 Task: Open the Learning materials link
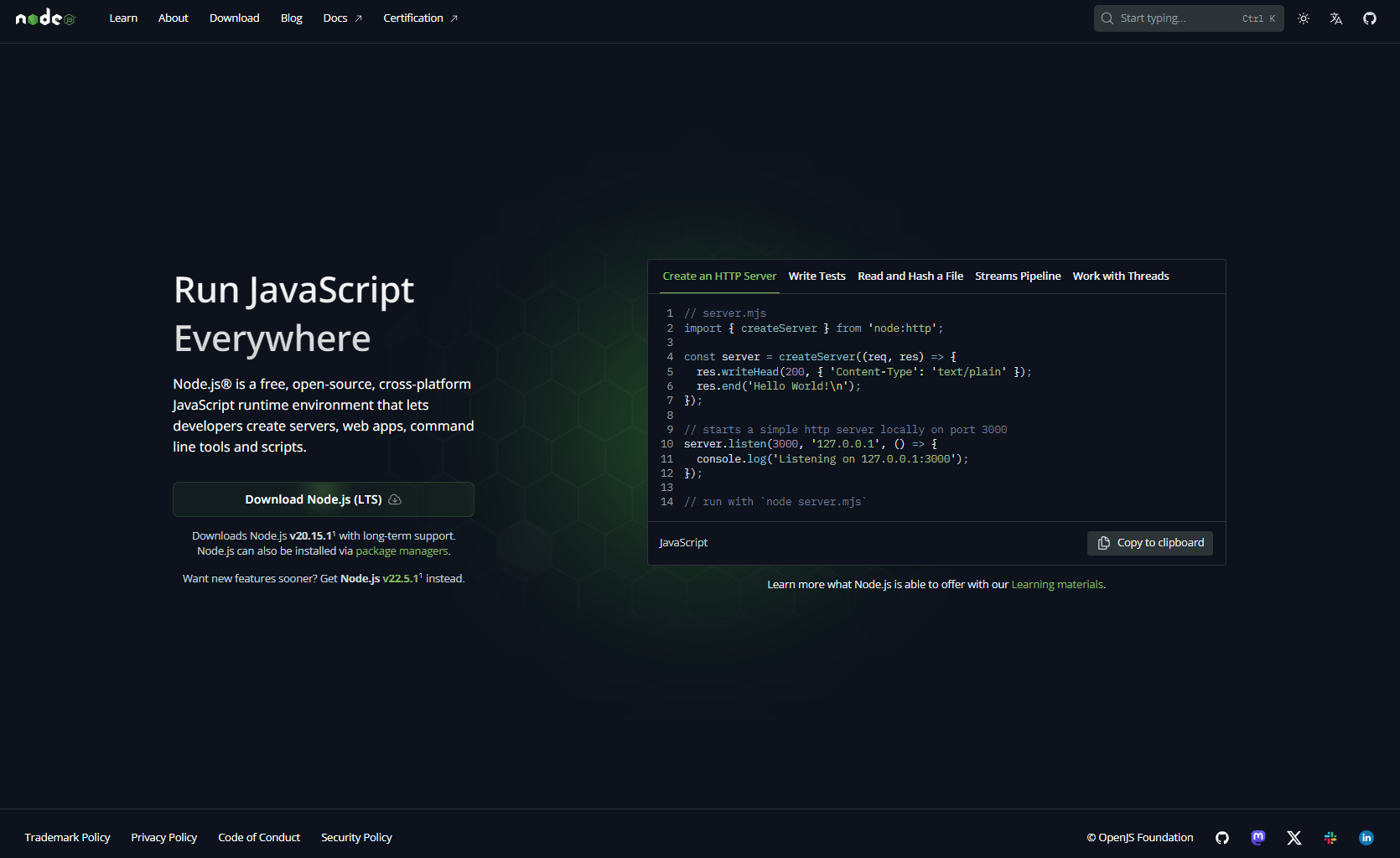(1057, 585)
